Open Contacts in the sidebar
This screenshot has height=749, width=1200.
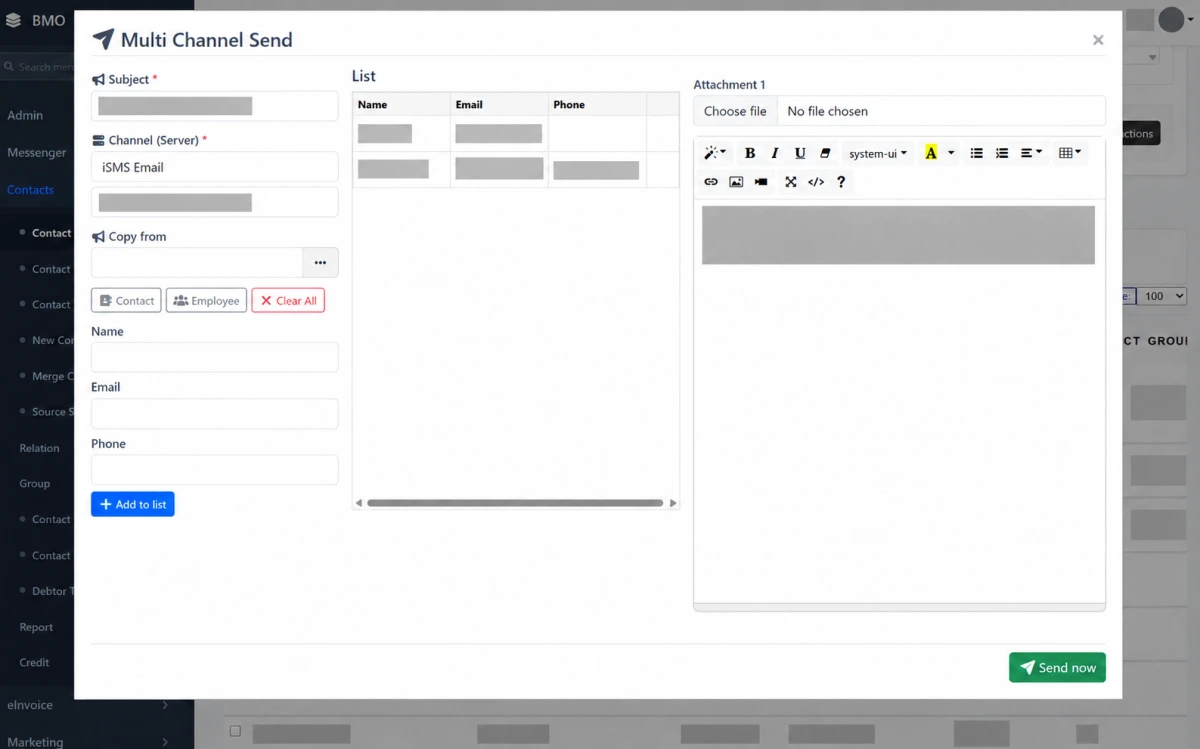(30, 189)
